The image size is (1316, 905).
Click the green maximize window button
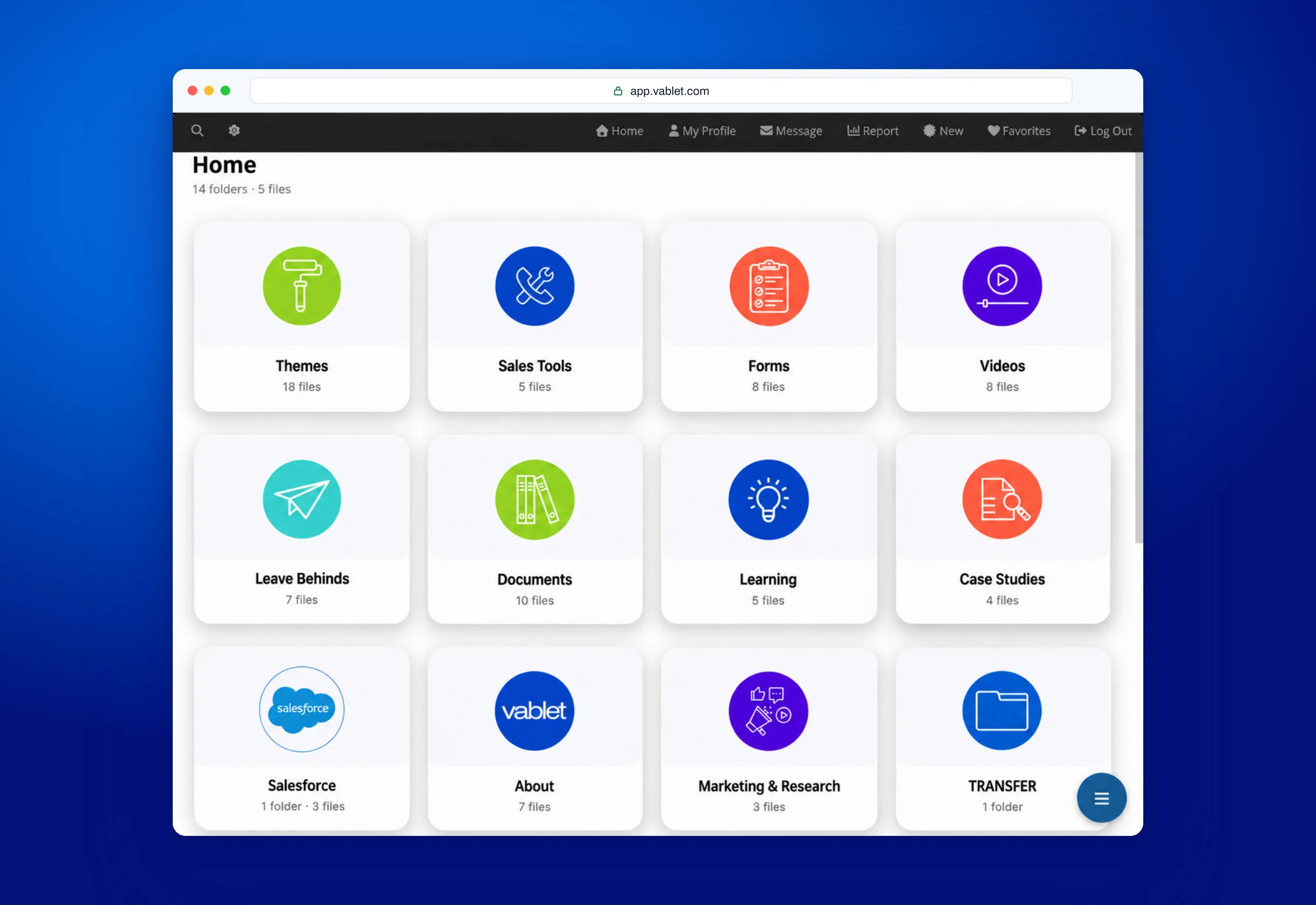(225, 90)
